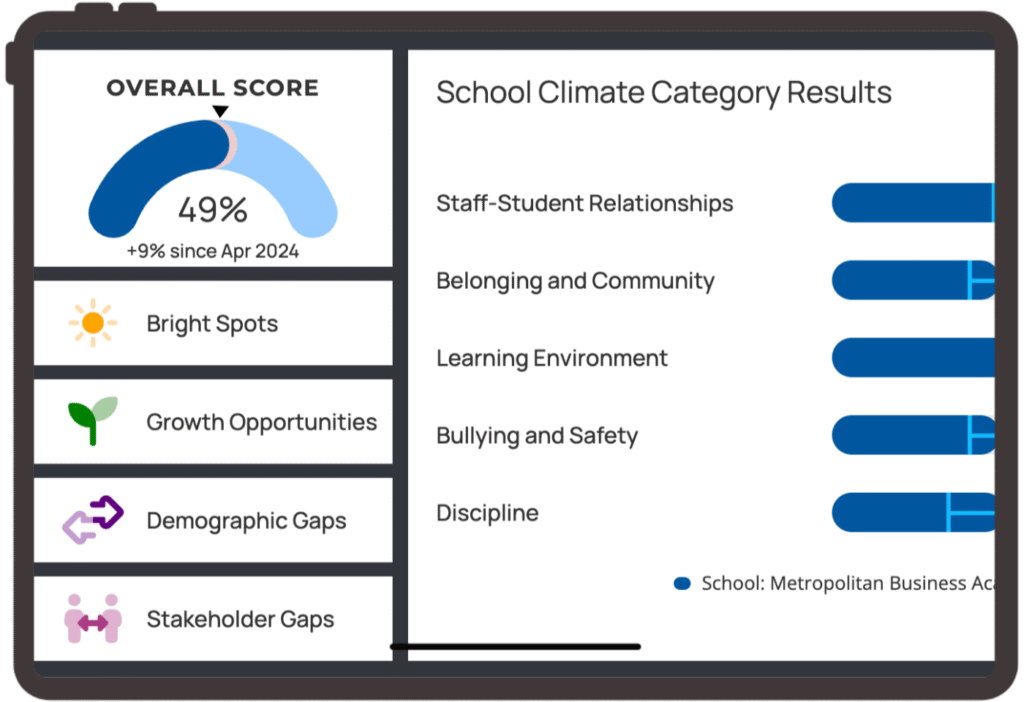Viewport: 1024px width, 702px height.
Task: Click the School Climate Category Results heading
Action: (x=664, y=93)
